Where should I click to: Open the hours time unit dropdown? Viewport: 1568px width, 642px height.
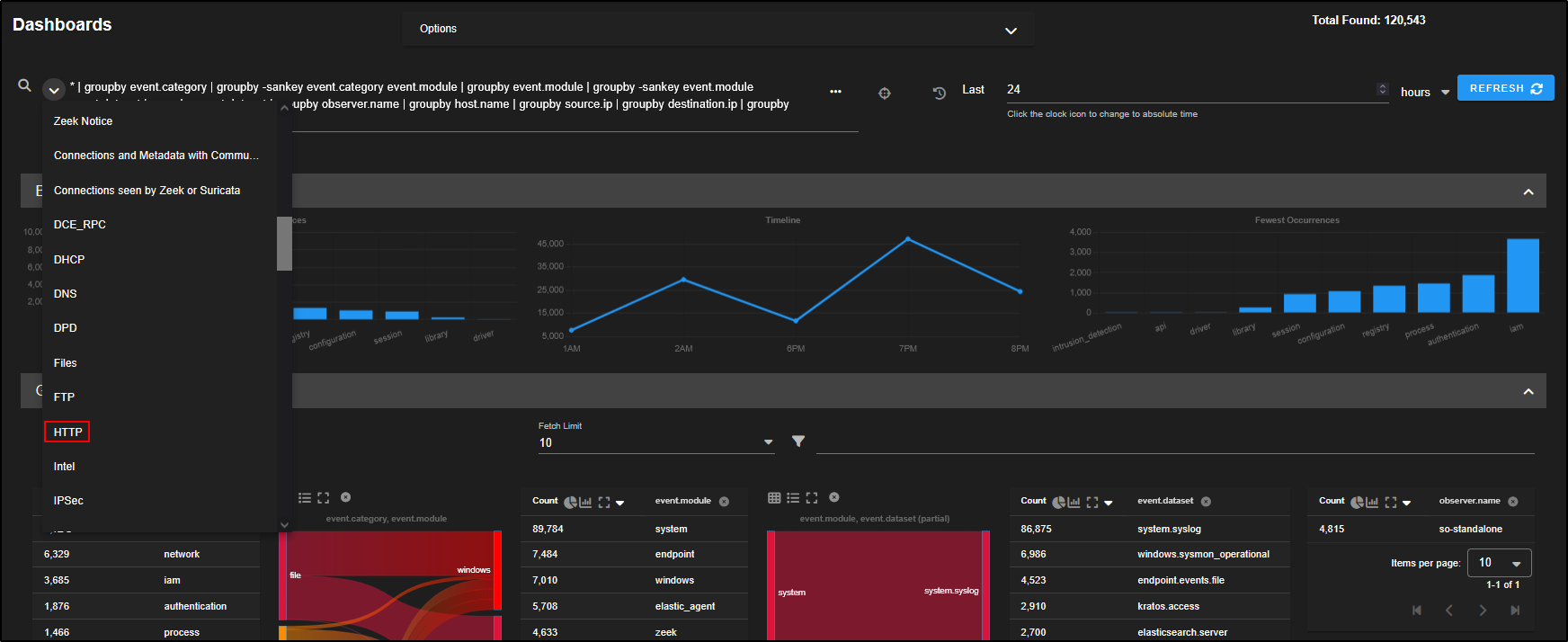tap(1425, 92)
